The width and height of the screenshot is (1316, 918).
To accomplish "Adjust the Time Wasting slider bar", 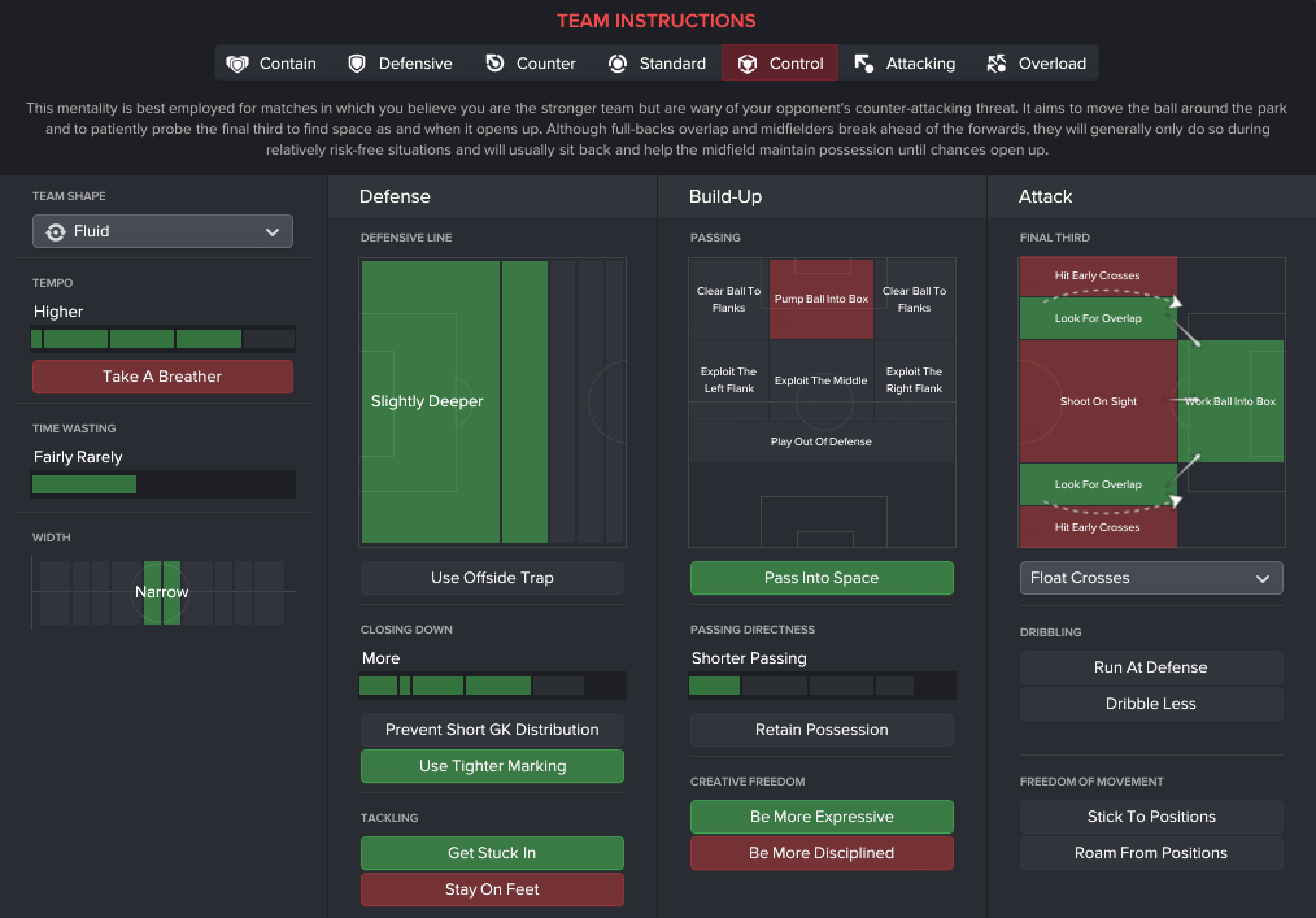I will 163,484.
